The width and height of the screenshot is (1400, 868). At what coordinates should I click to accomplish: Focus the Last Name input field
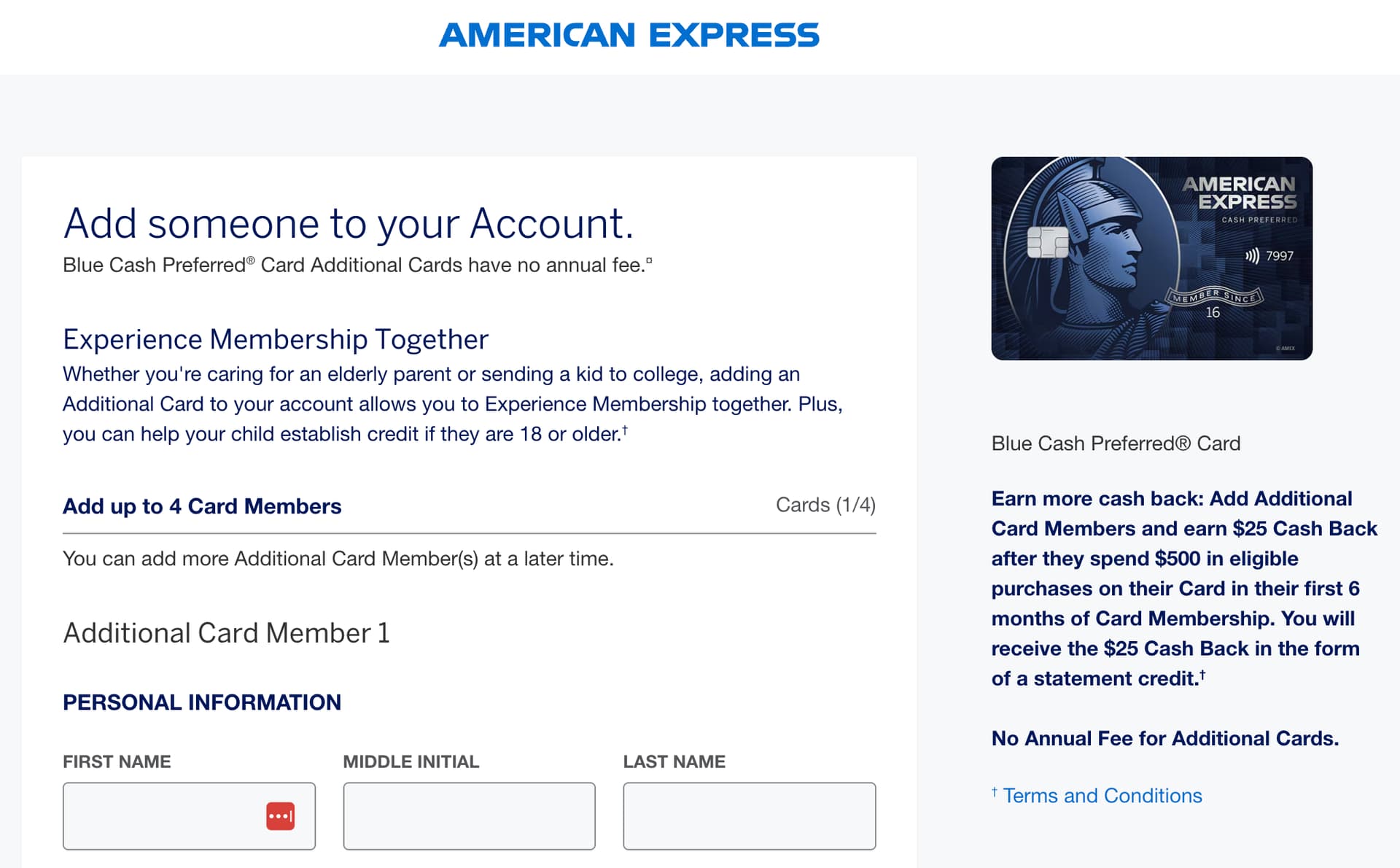(x=750, y=816)
